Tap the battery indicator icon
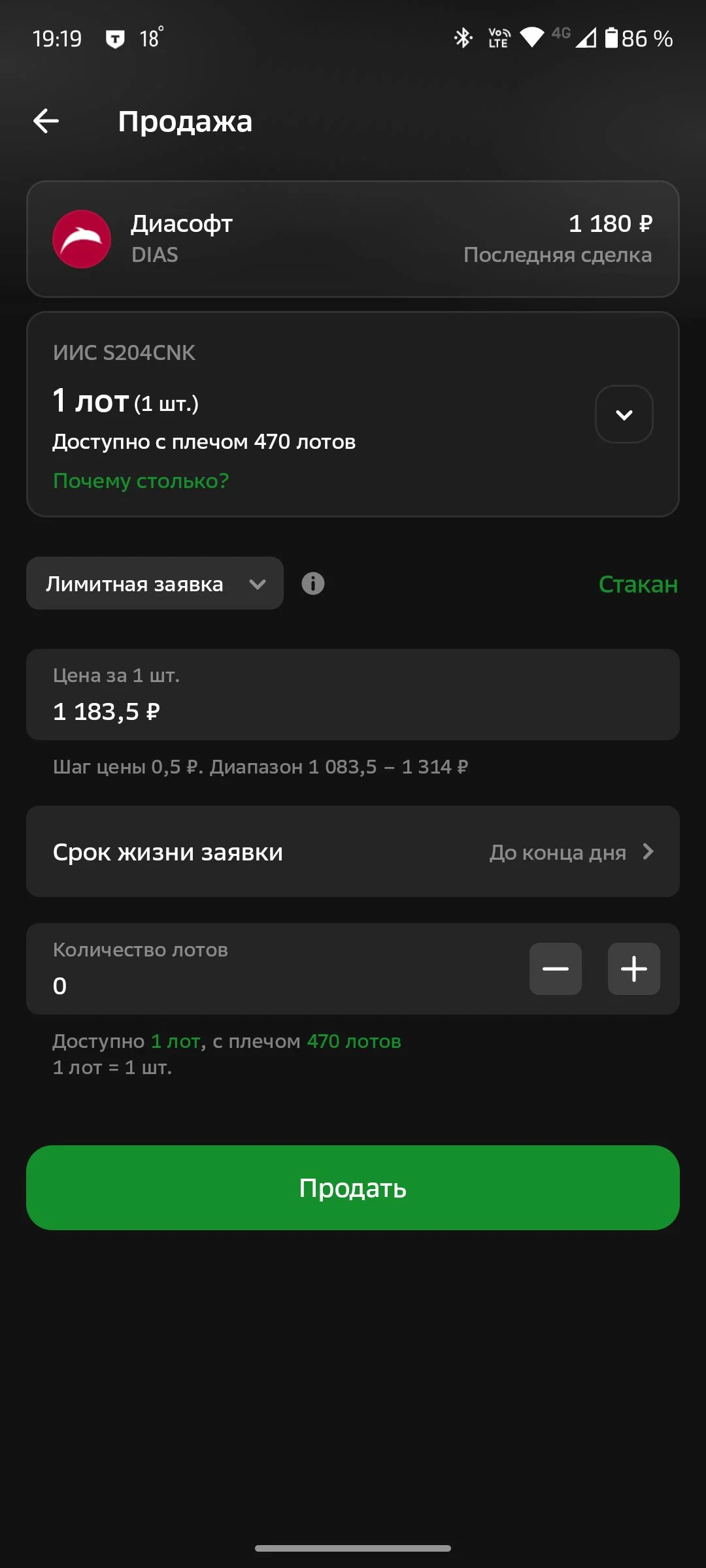The width and height of the screenshot is (706, 1568). tap(611, 38)
